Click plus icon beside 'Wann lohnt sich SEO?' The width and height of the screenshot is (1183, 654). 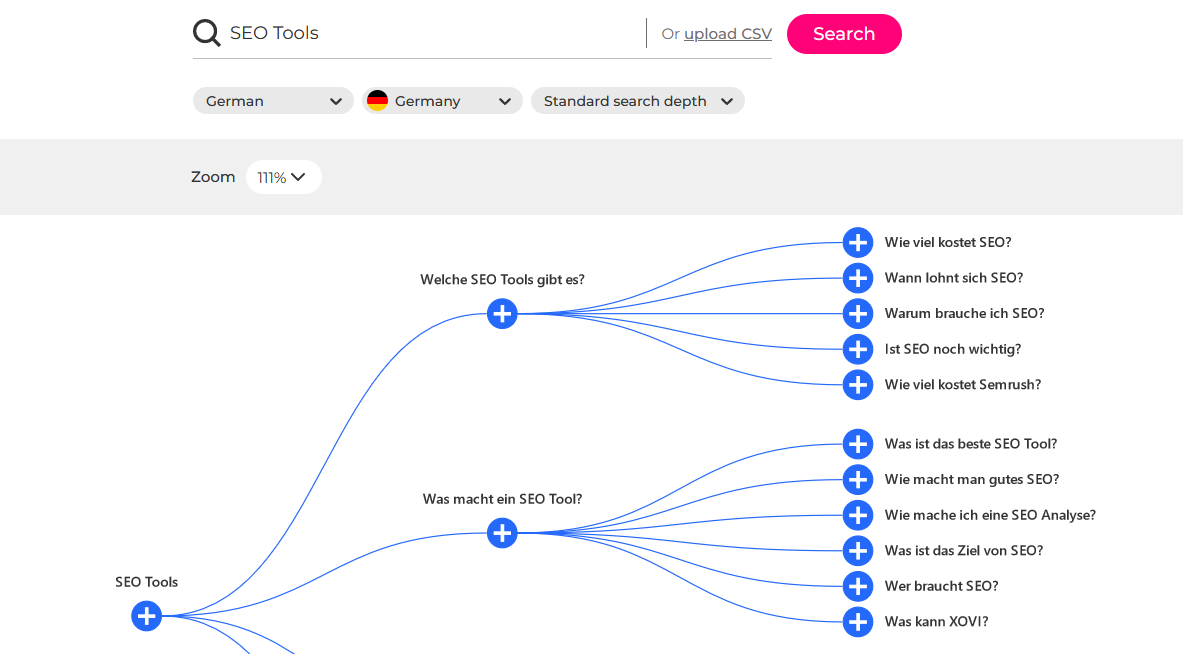pyautogui.click(x=858, y=278)
